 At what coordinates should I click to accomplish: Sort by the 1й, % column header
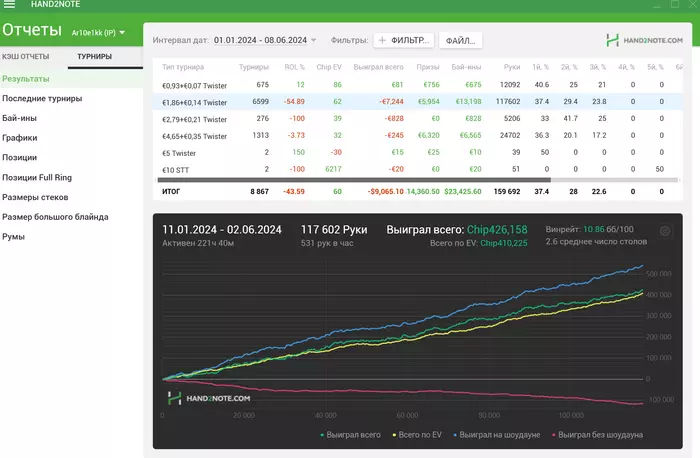click(541, 67)
